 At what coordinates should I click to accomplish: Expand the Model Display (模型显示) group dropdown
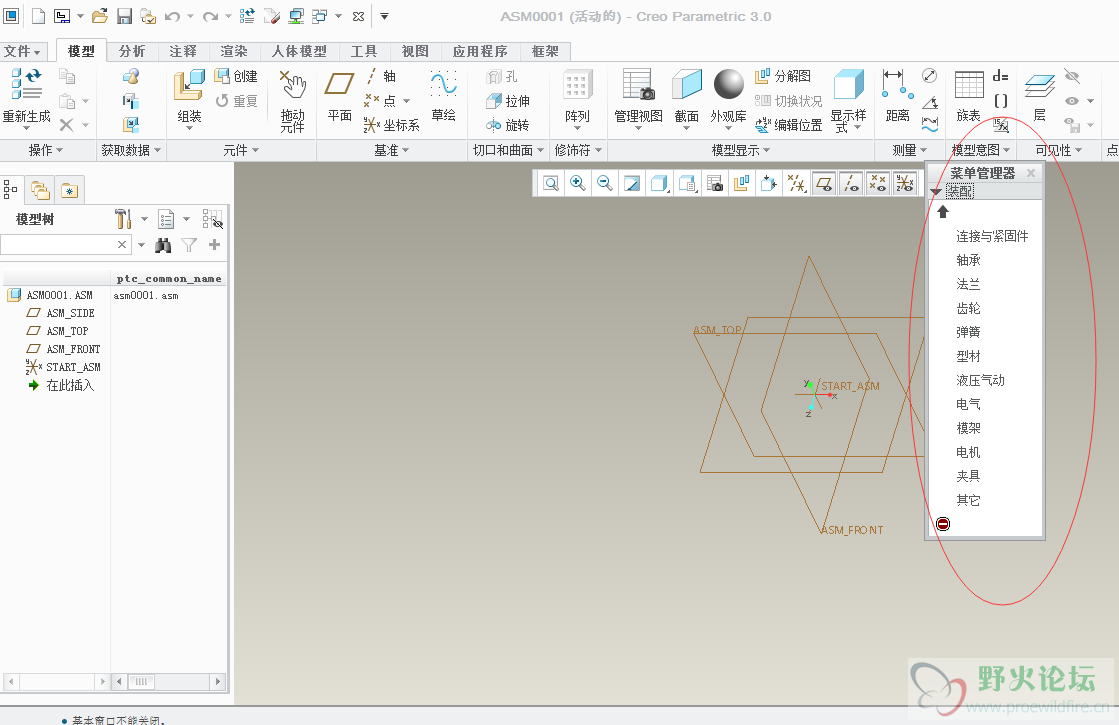[741, 150]
